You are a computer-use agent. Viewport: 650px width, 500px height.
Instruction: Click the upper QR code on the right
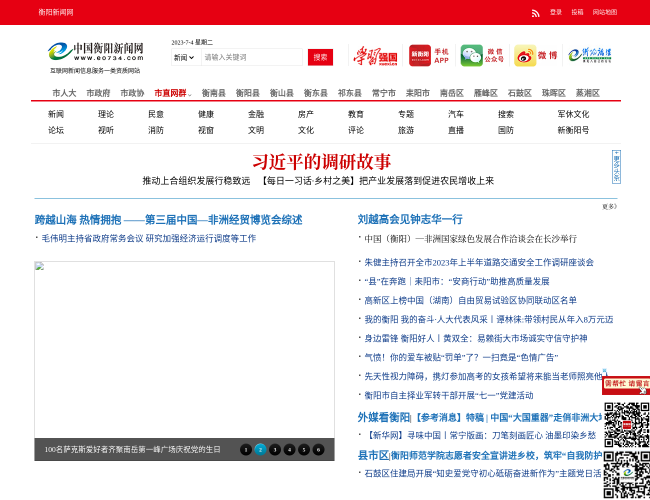click(x=626, y=425)
